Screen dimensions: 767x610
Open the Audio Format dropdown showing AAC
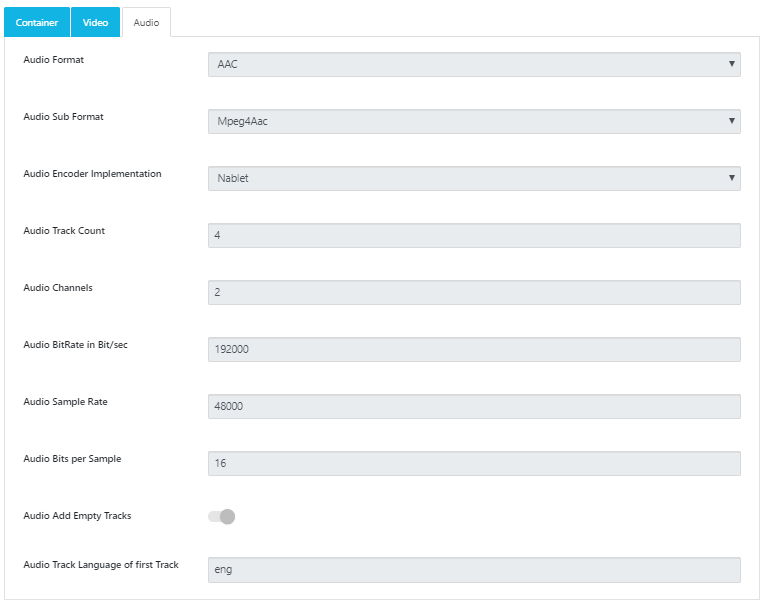pos(473,65)
